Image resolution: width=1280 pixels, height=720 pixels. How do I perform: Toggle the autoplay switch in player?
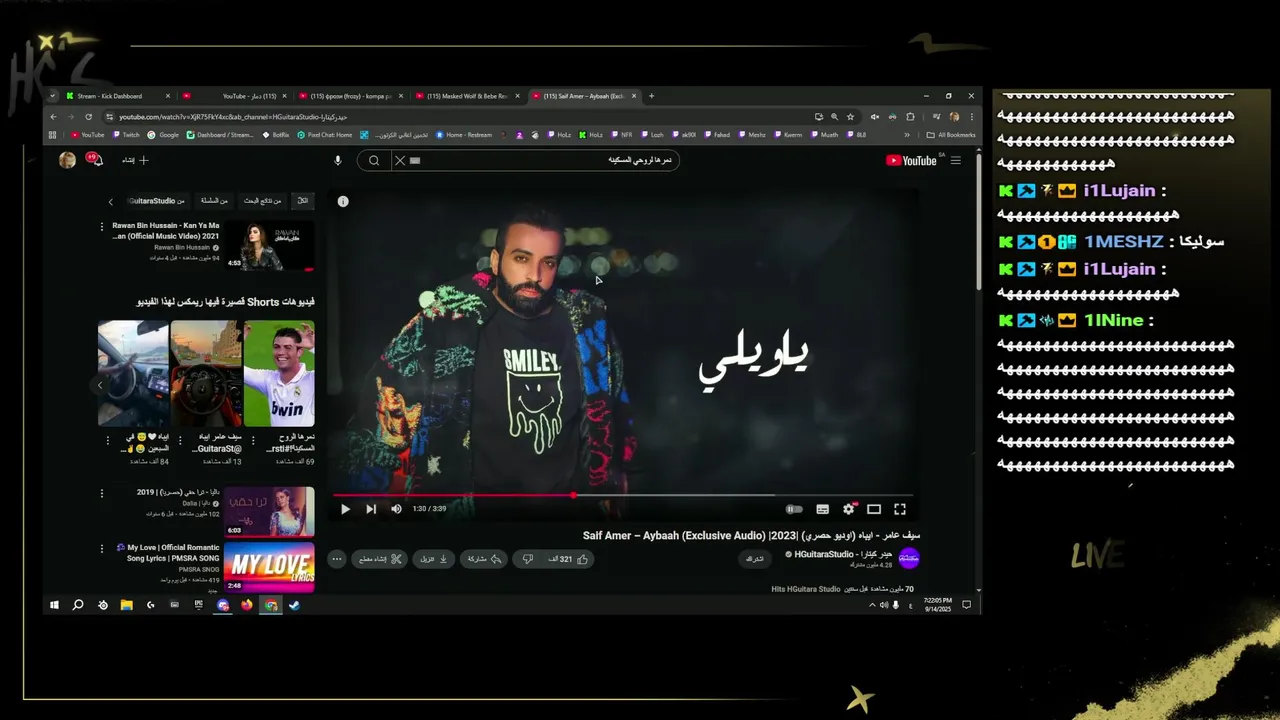point(794,509)
